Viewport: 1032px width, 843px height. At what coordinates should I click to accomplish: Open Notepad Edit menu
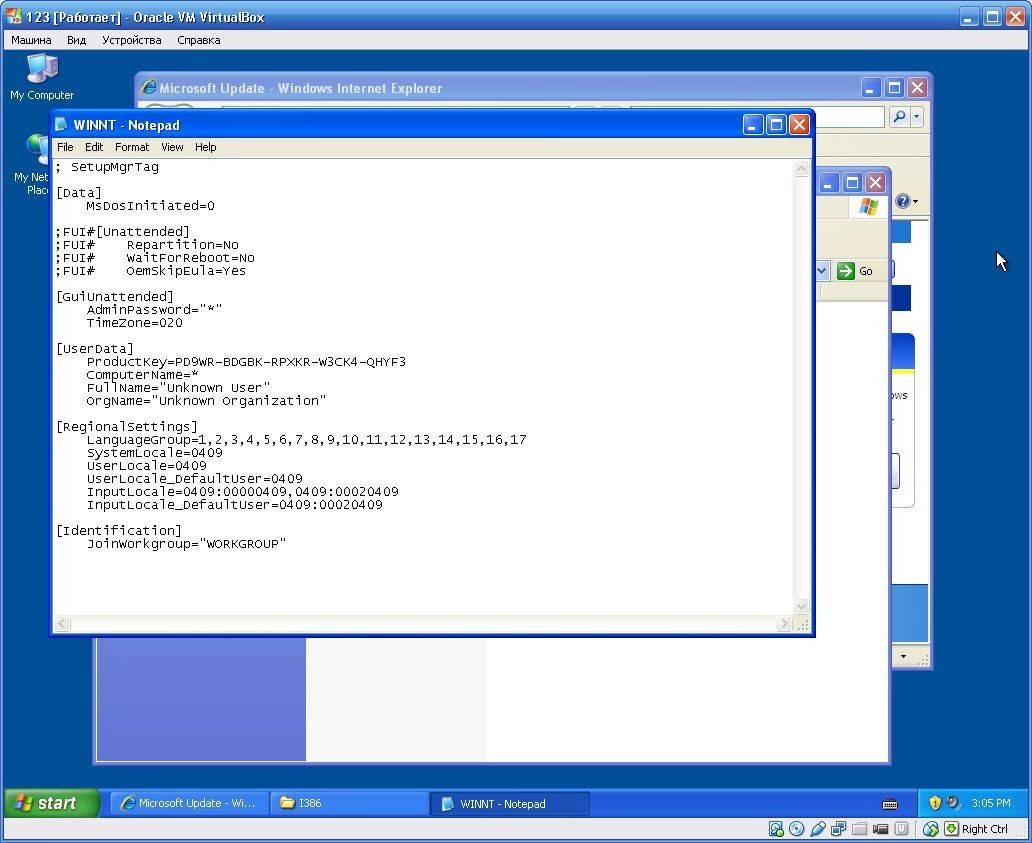click(94, 147)
